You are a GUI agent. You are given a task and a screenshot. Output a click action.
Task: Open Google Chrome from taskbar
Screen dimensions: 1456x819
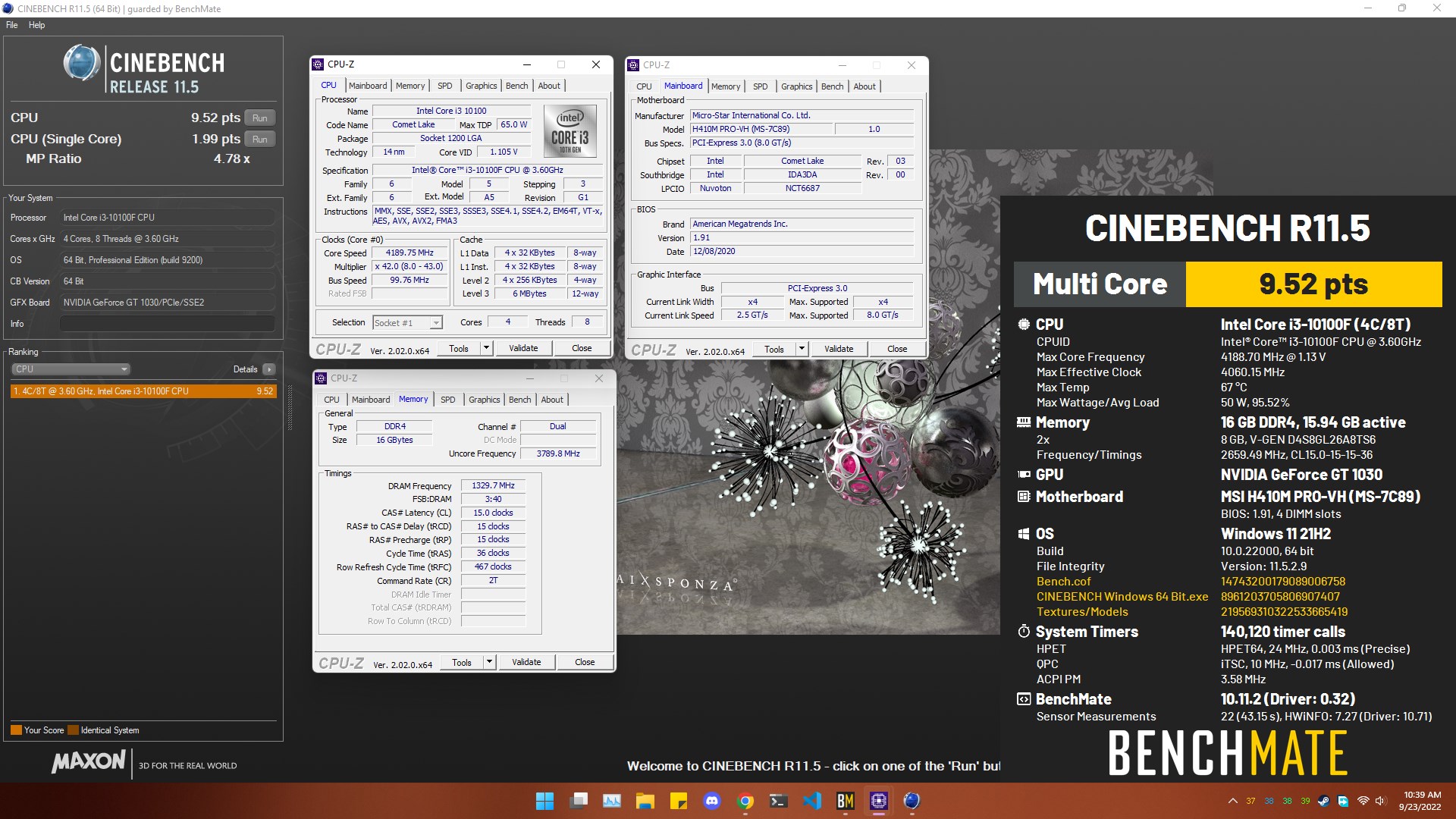coord(745,801)
